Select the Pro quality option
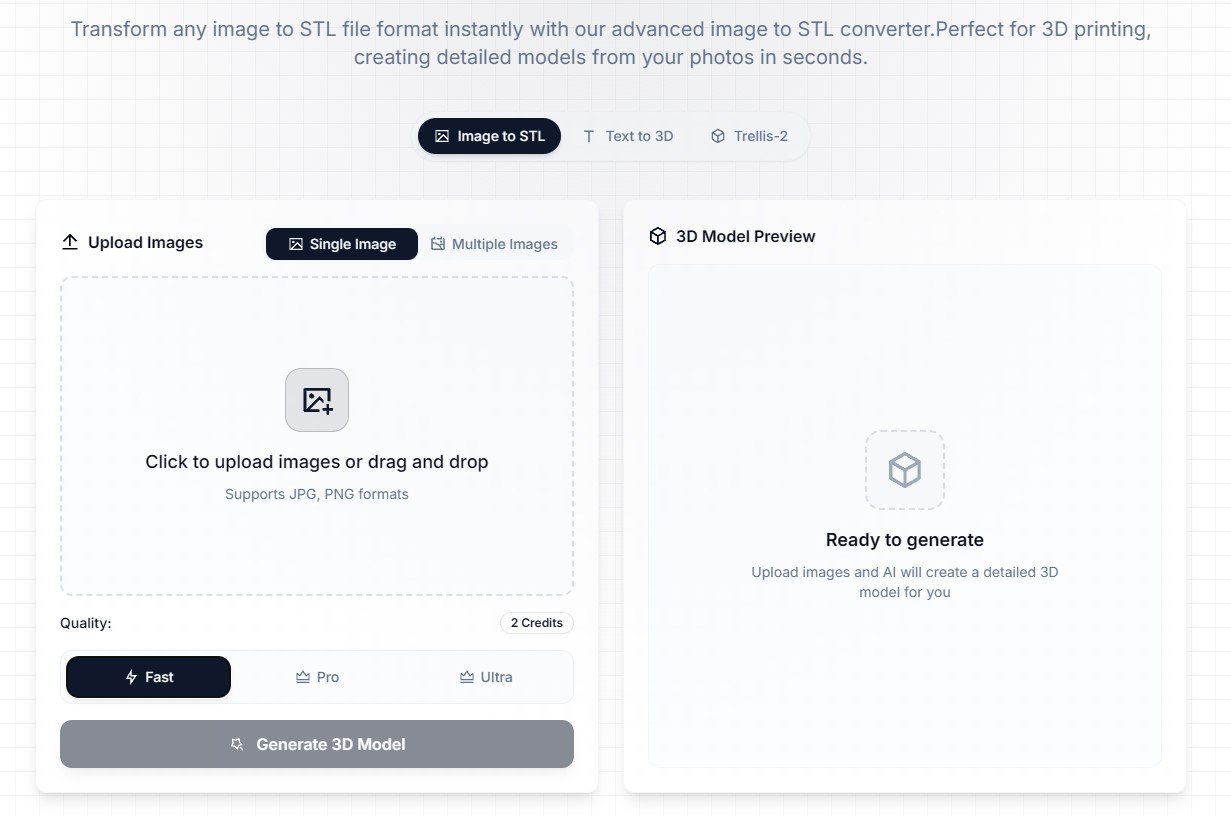 coord(317,677)
